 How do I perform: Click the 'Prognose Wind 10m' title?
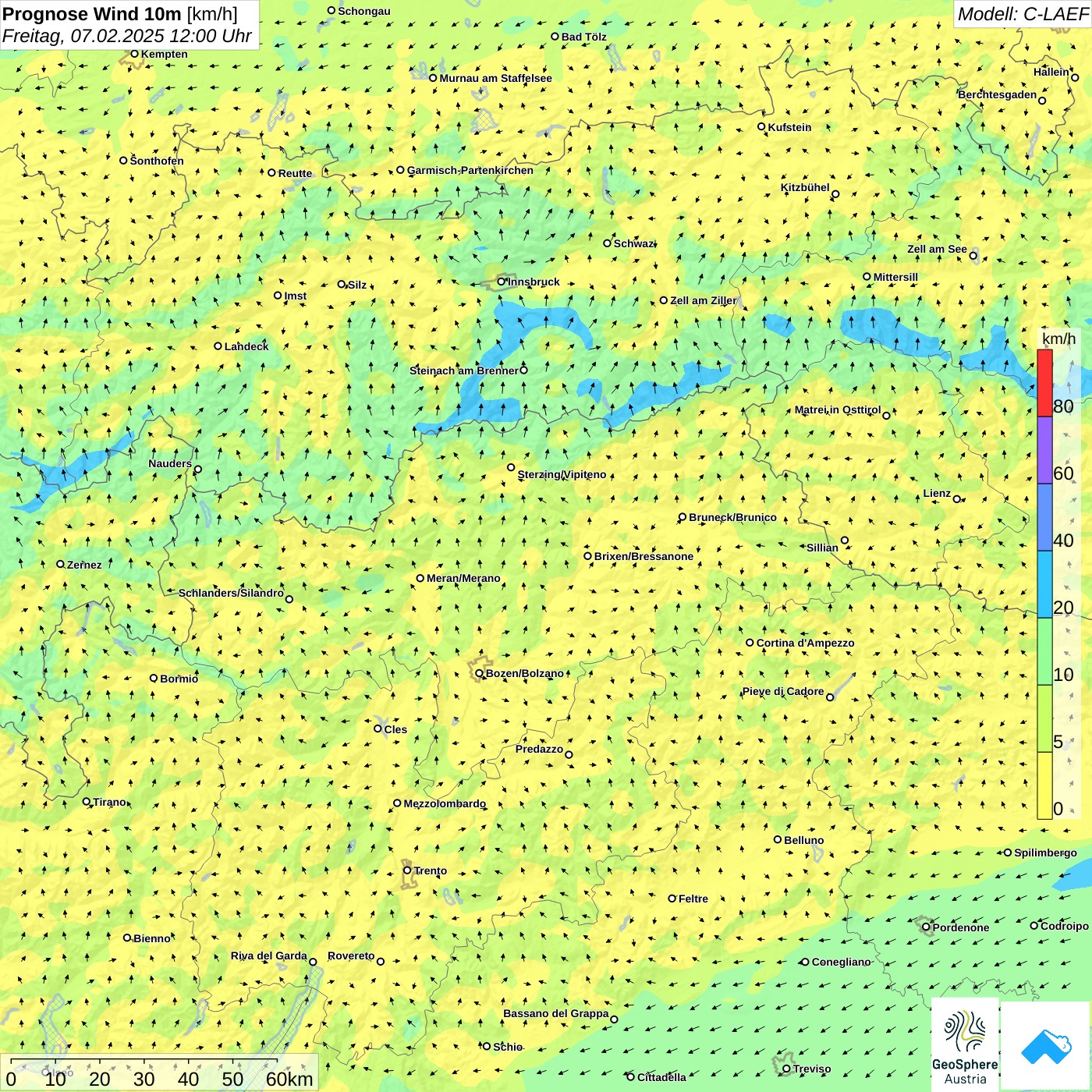[x=92, y=13]
